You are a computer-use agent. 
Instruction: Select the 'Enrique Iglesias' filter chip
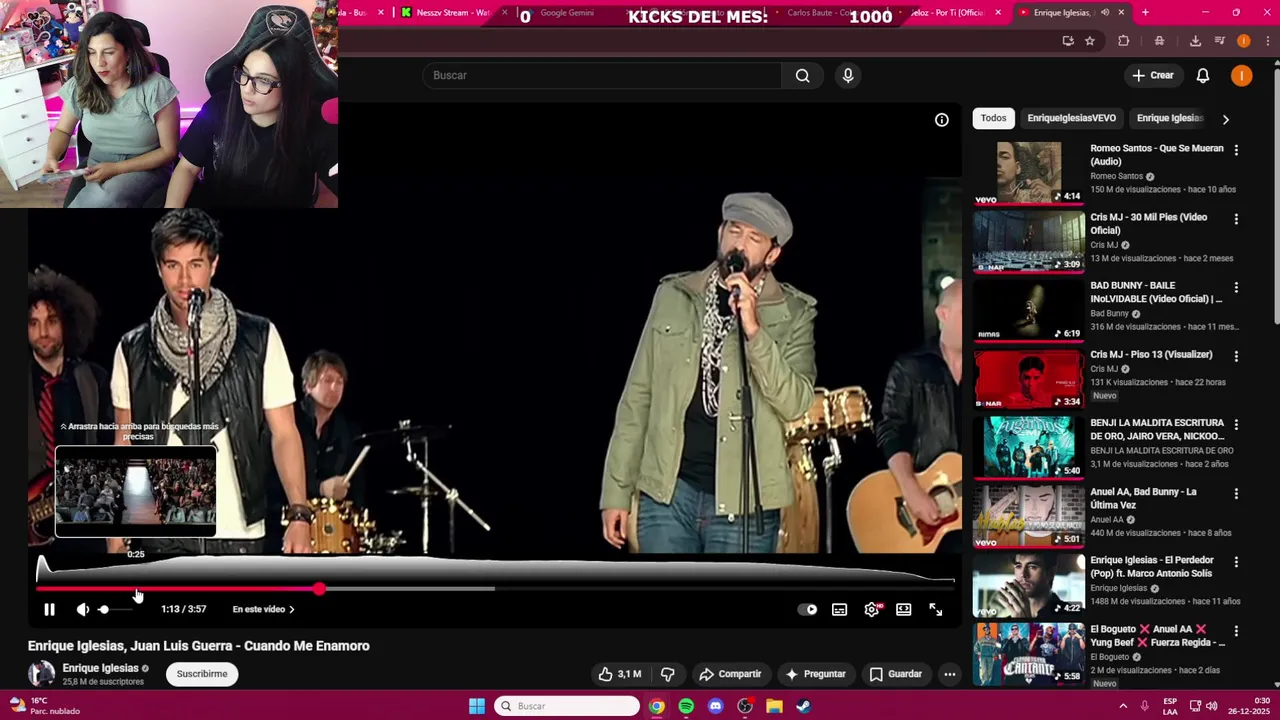pyautogui.click(x=1170, y=118)
